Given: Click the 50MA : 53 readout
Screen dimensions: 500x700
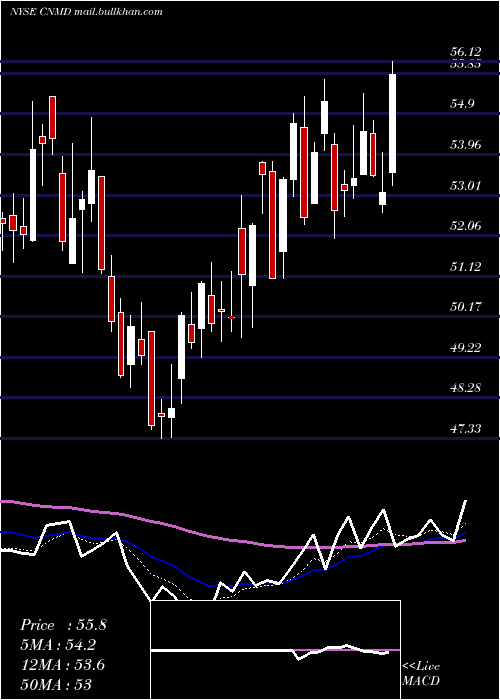Looking at the screenshot, I should pos(56,685).
